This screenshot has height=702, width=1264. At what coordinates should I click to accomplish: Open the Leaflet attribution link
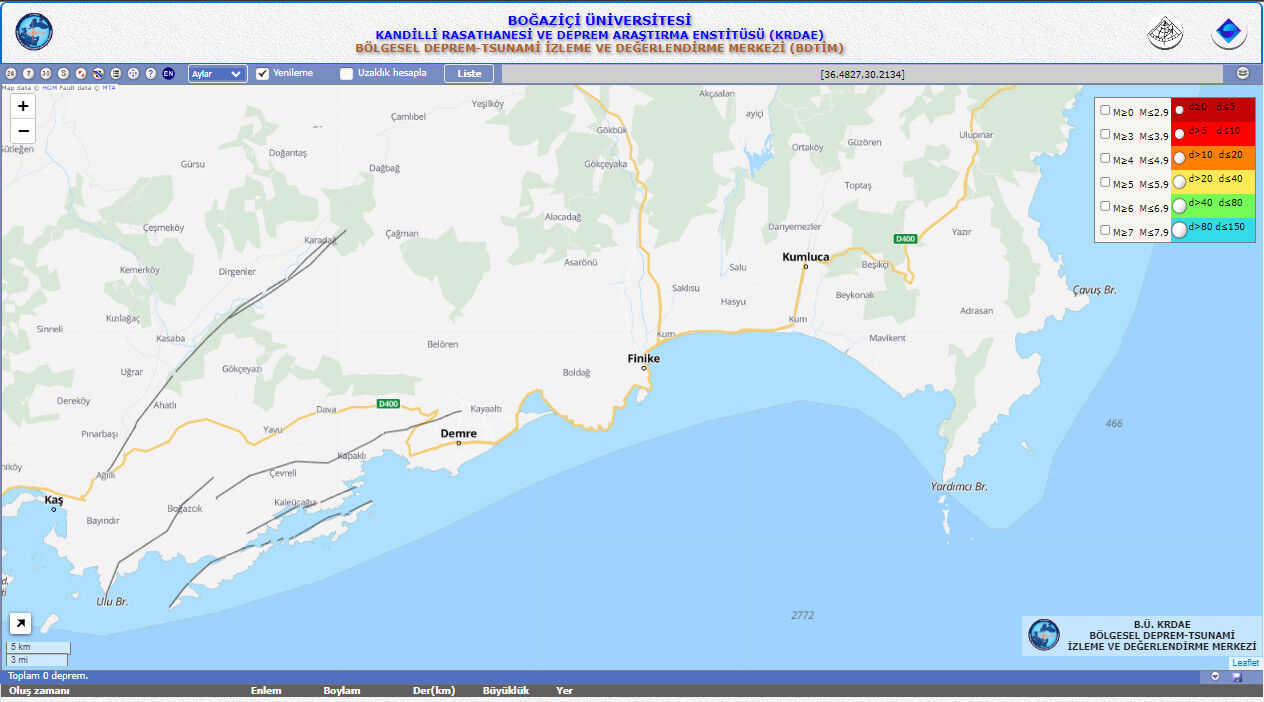point(1245,663)
